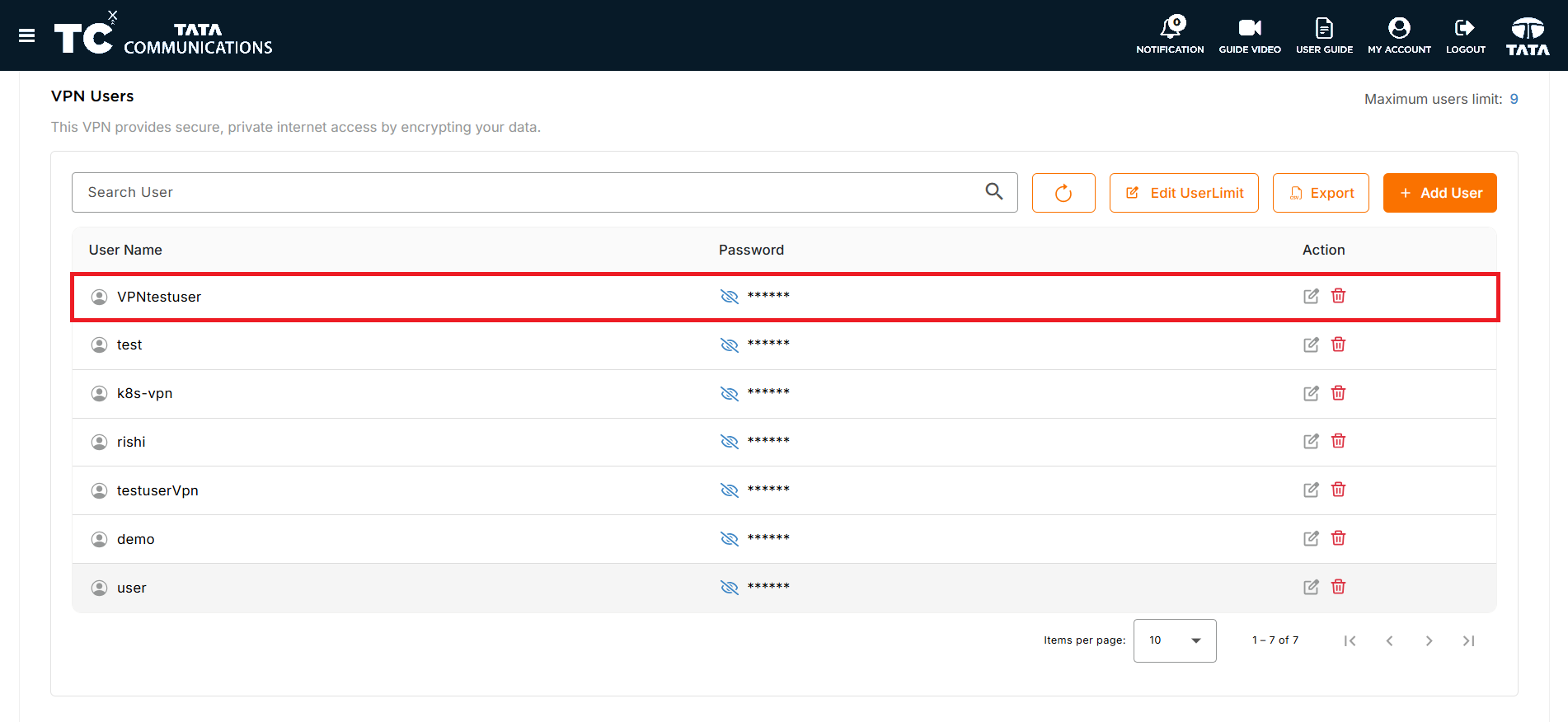Click the search magnifier icon
The height and width of the screenshot is (722, 1568).
point(994,191)
